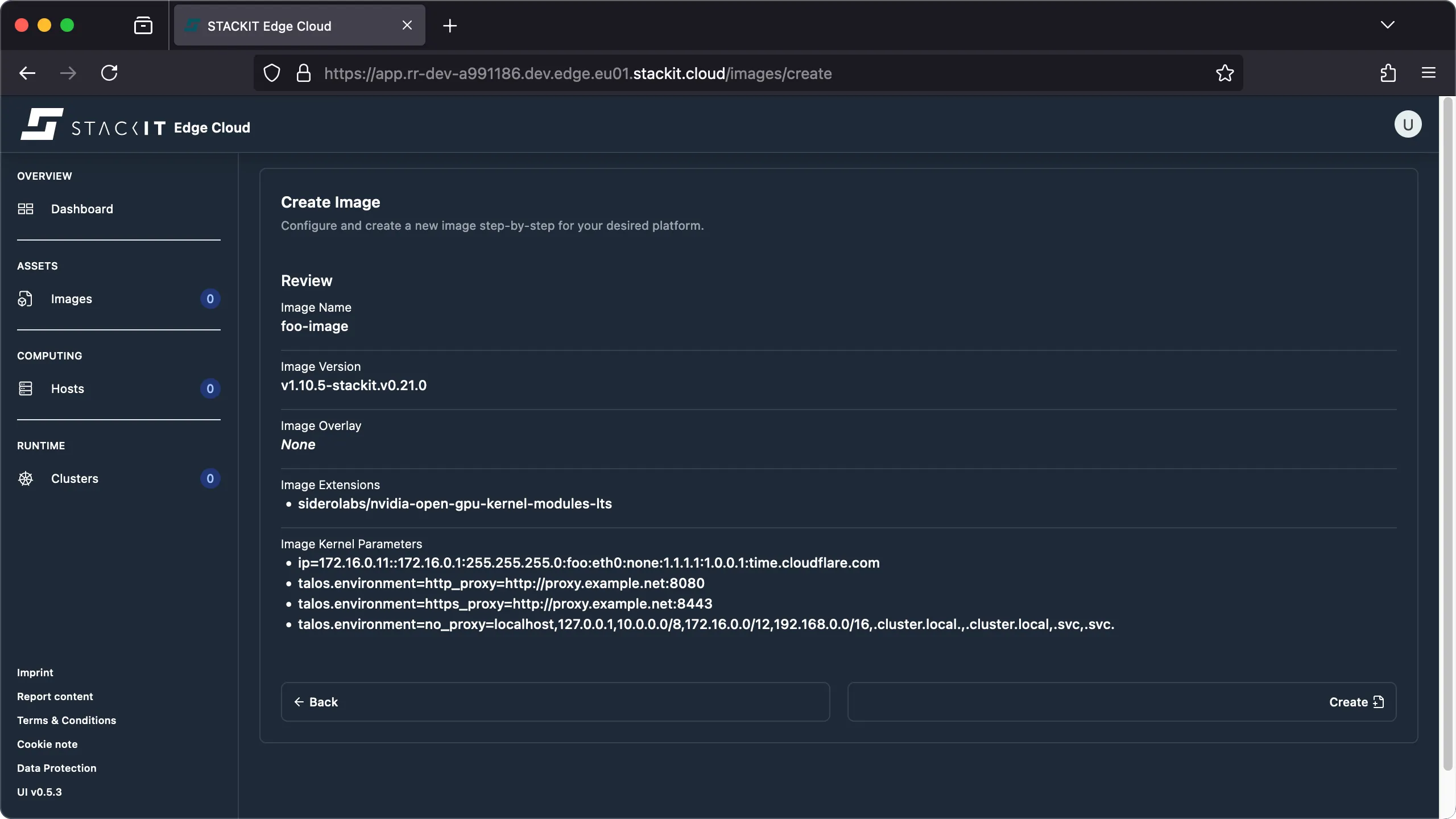Open the list all tabs chevron
Viewport: 1456px width, 819px height.
(1388, 25)
